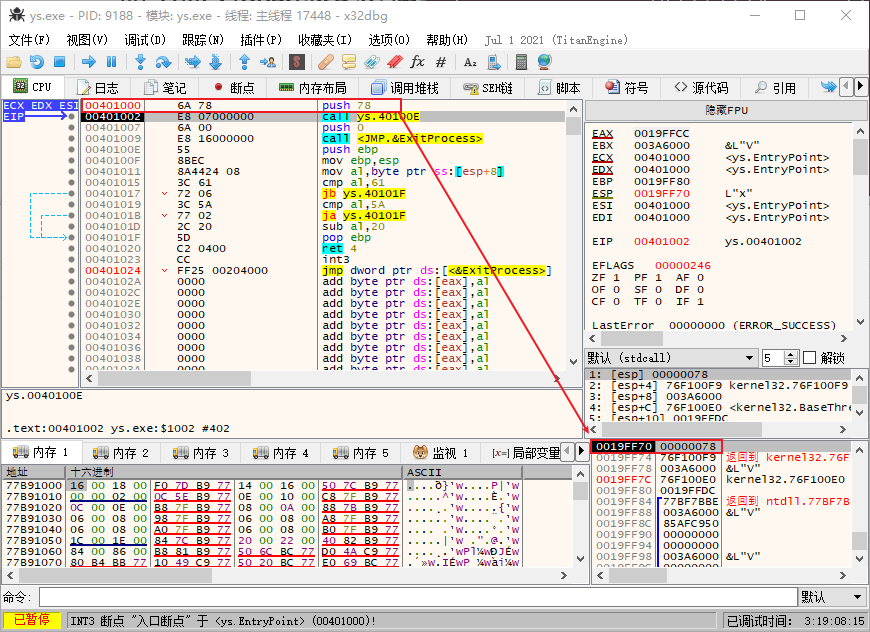
Task: Run the program with the arrow icon
Action: point(88,62)
